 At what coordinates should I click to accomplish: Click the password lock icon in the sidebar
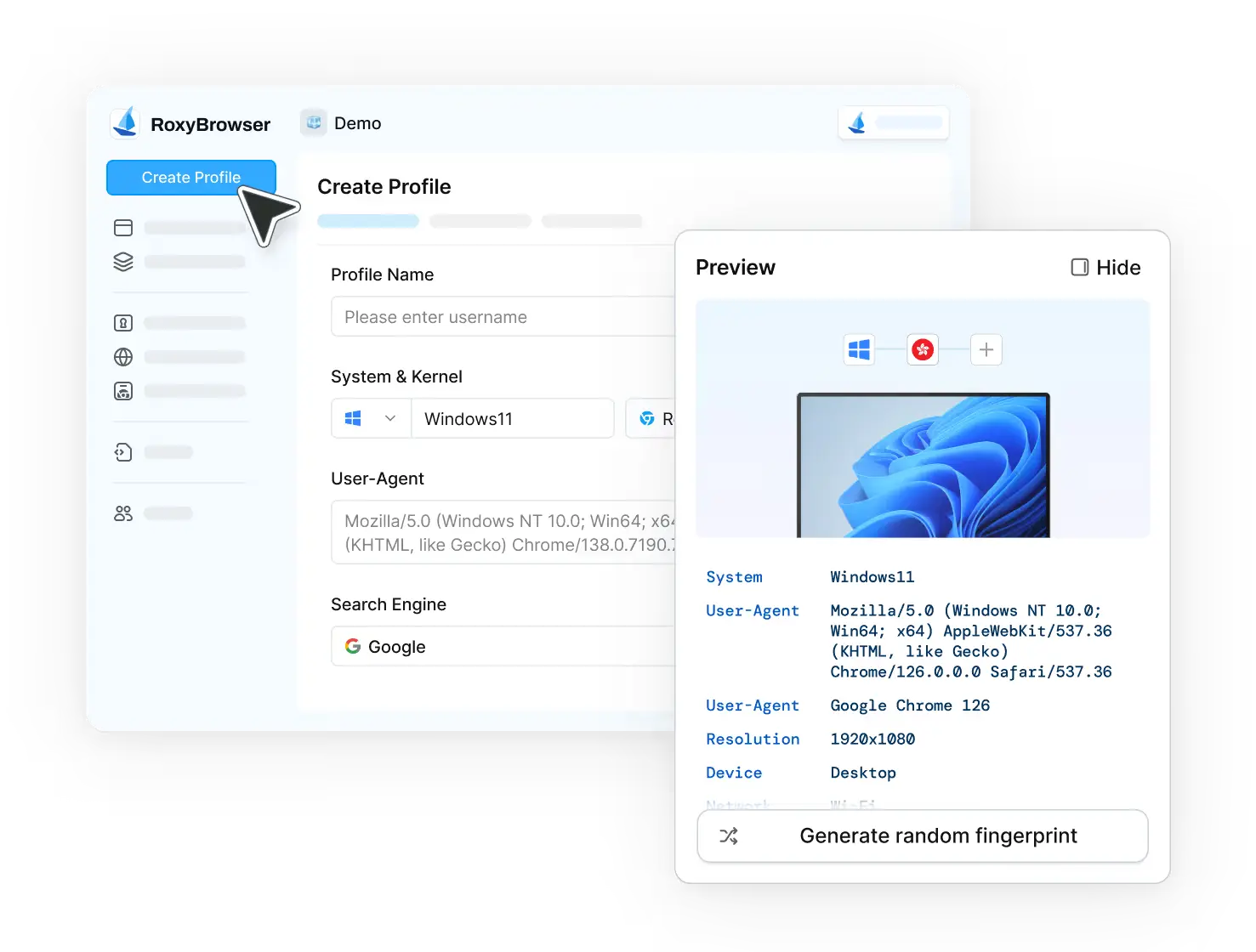(123, 323)
